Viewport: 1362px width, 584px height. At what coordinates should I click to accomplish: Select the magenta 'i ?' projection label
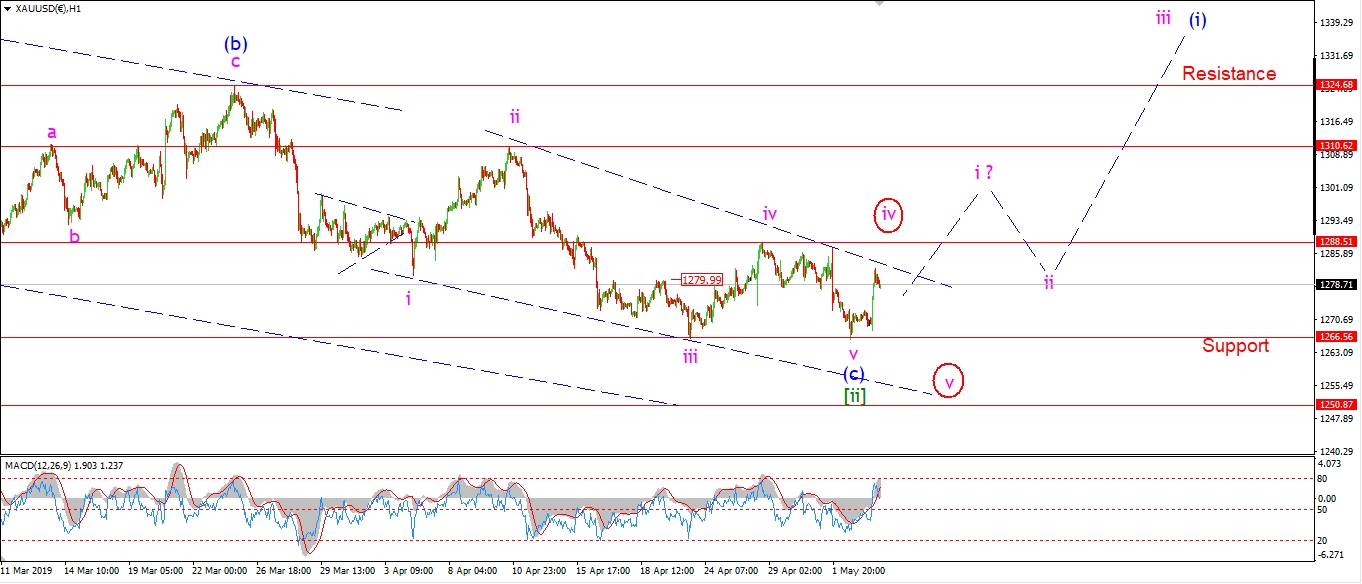click(x=982, y=171)
